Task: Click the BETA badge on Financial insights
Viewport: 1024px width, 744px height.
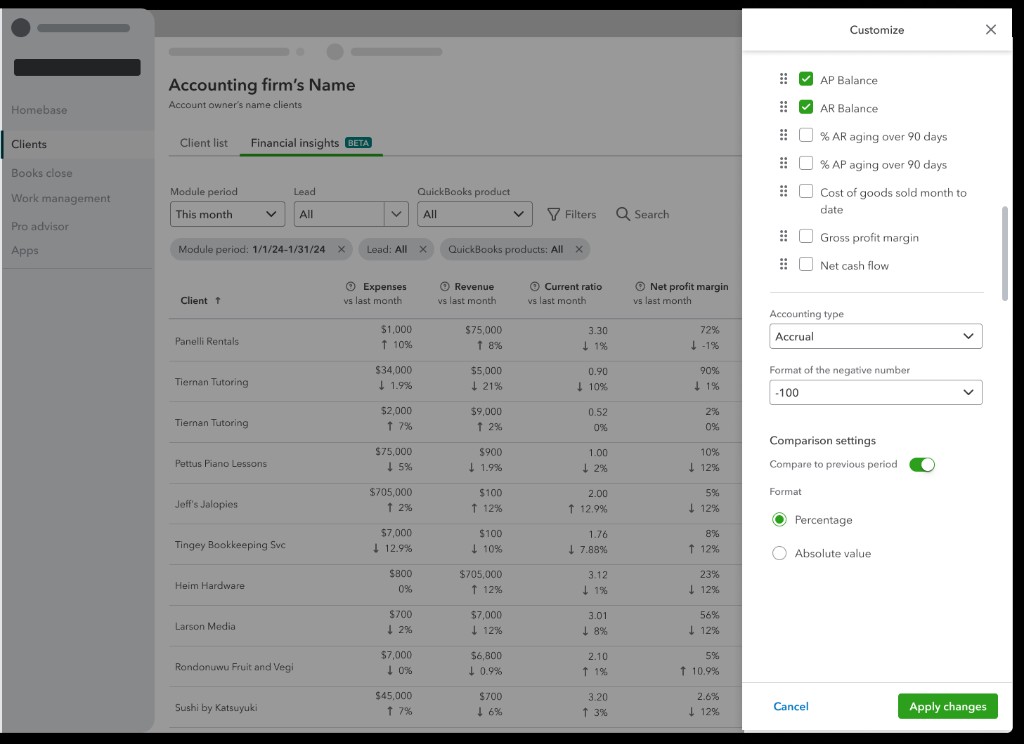Action: (359, 142)
